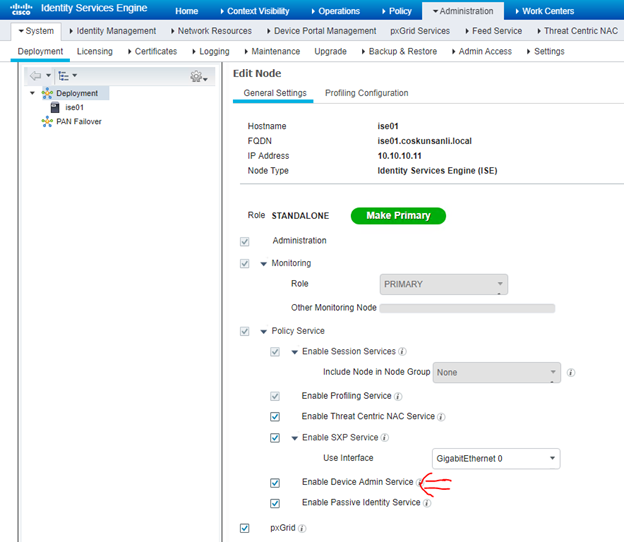This screenshot has width=624, height=542.
Task: Open Use Interface GigabitEthernet 0 dropdown
Action: (x=496, y=458)
